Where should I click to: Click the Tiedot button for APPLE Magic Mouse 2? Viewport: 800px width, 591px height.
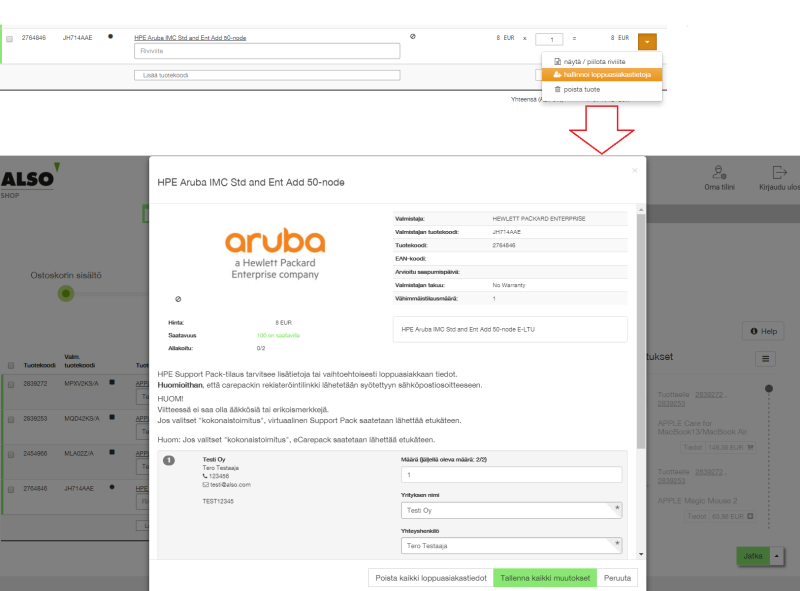[697, 516]
